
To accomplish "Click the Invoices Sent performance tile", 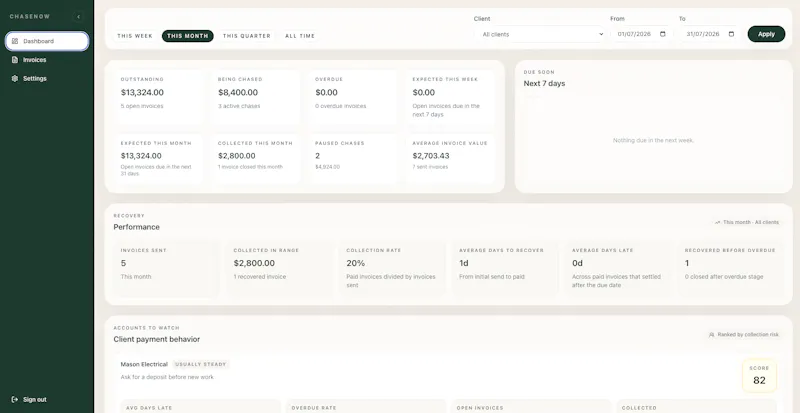I will (x=166, y=269).
